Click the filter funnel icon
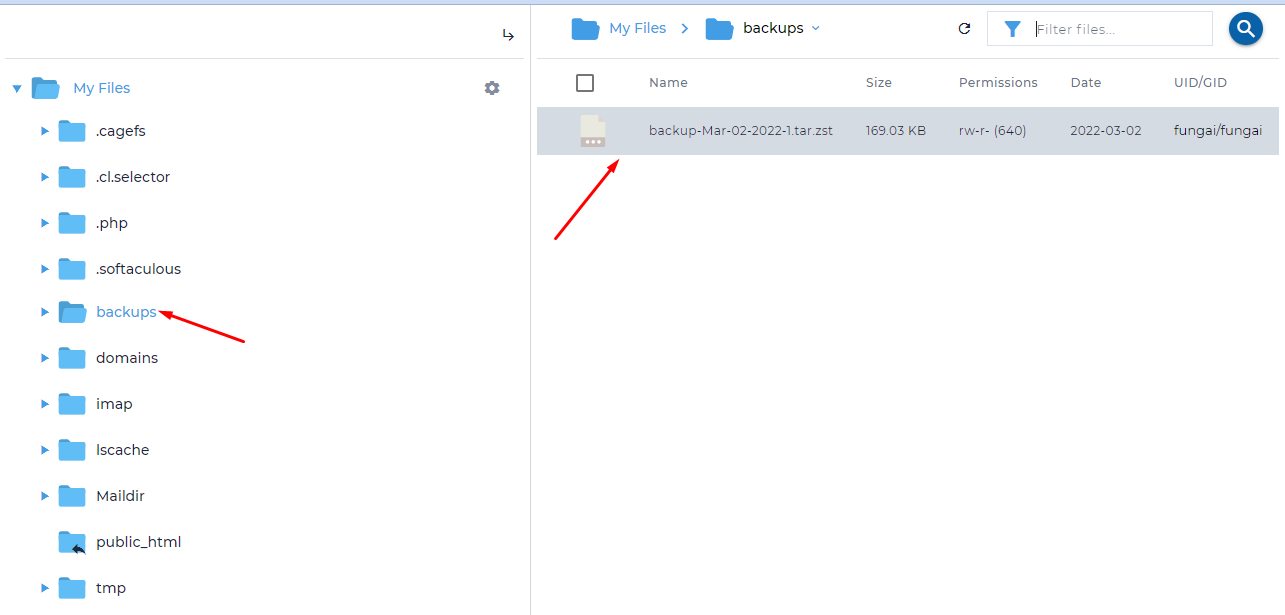The height and width of the screenshot is (615, 1285). (x=1013, y=28)
